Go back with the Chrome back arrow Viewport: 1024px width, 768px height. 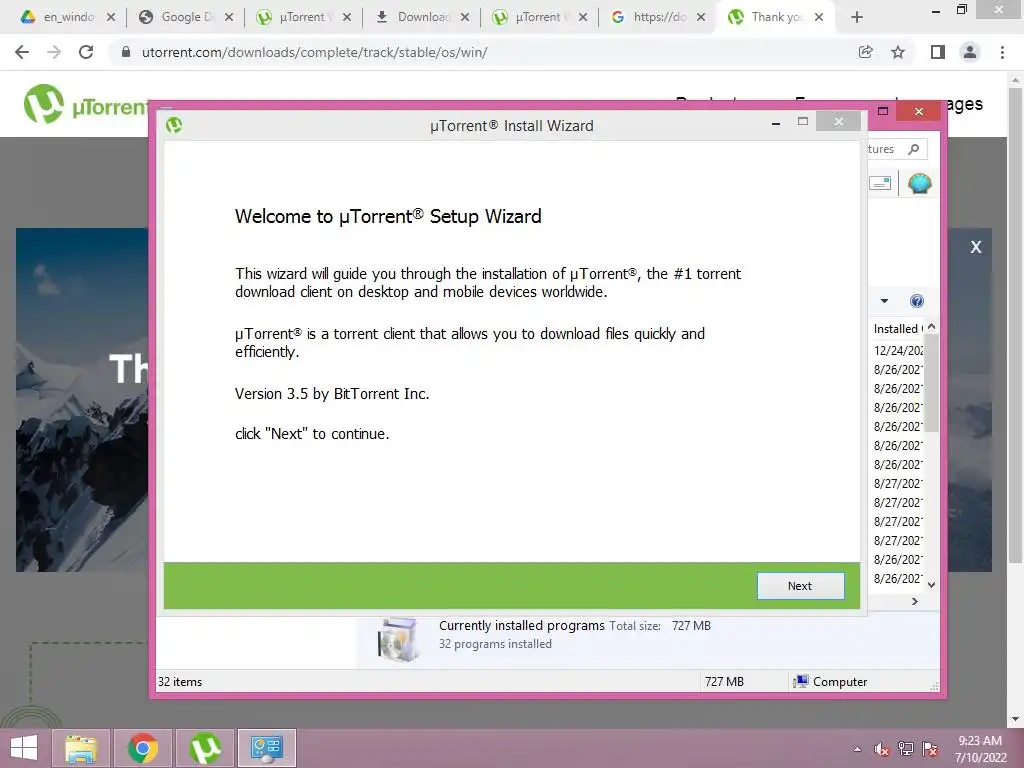point(22,52)
